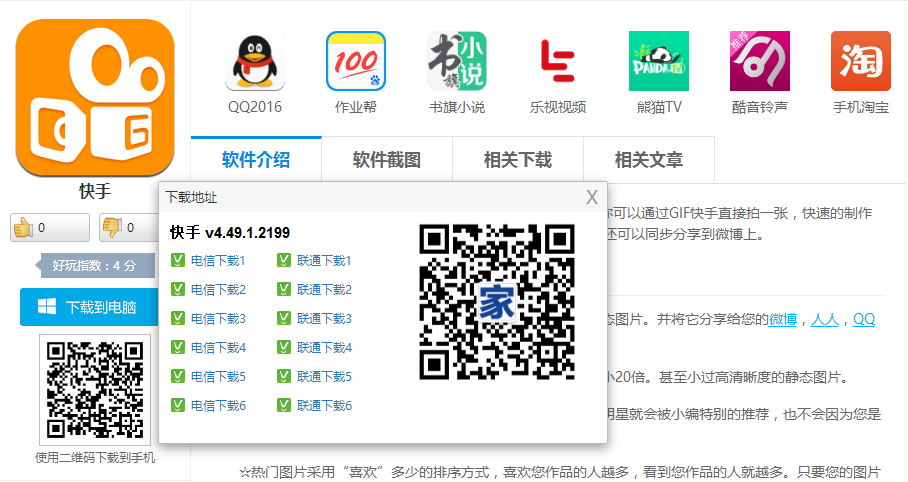
Task: Open the 相关下载 tab
Action: 518,160
